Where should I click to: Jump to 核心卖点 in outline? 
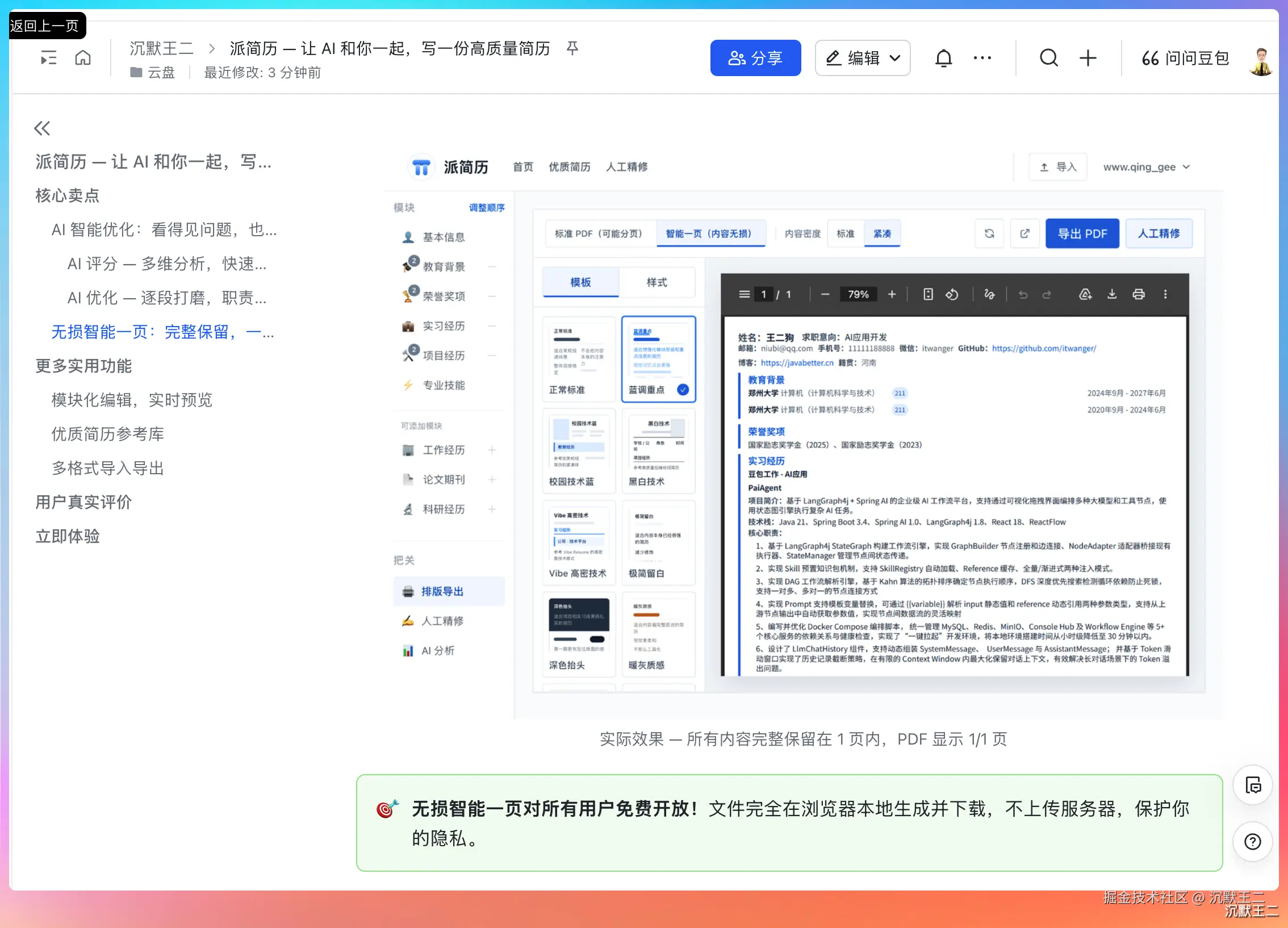pos(67,196)
